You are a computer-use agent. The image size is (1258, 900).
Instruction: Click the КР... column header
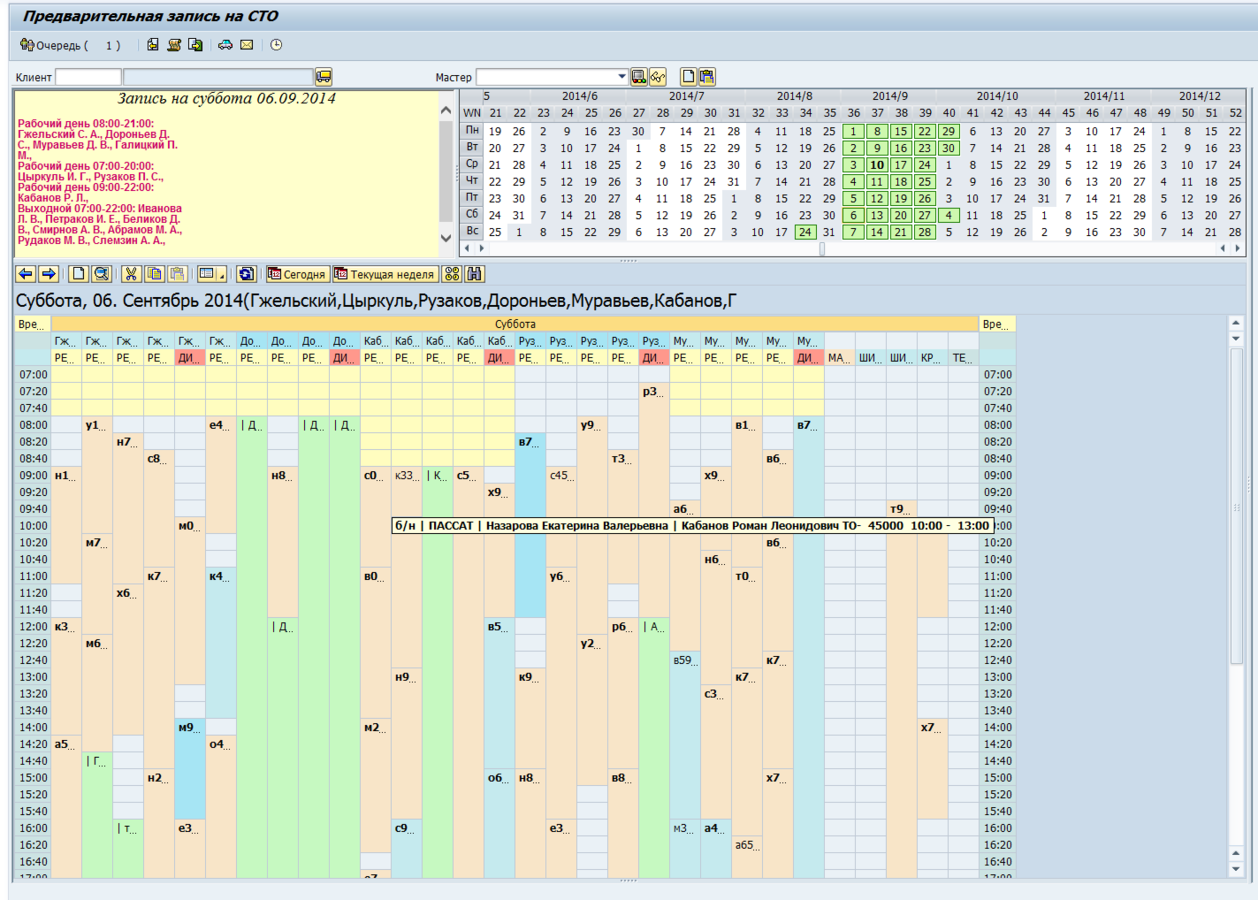point(932,358)
